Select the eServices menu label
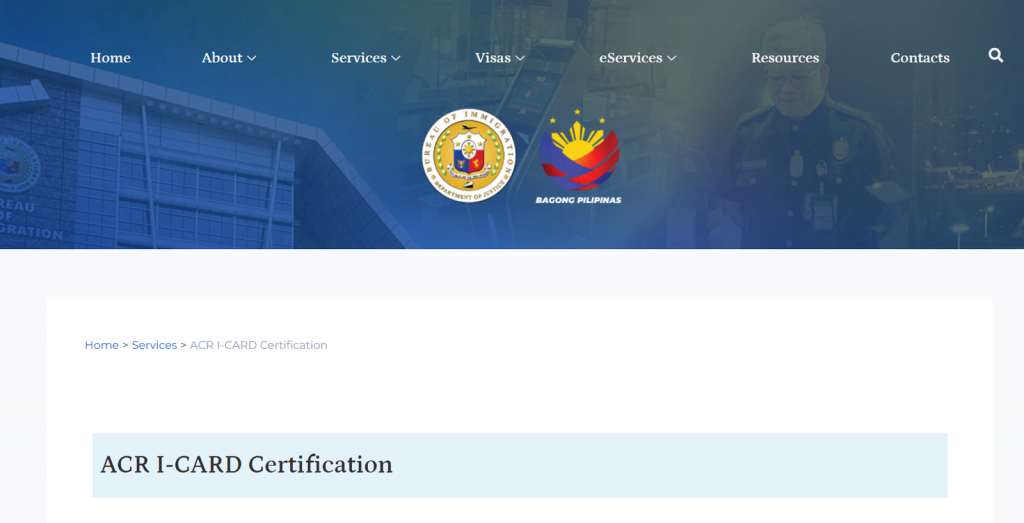 coord(631,58)
